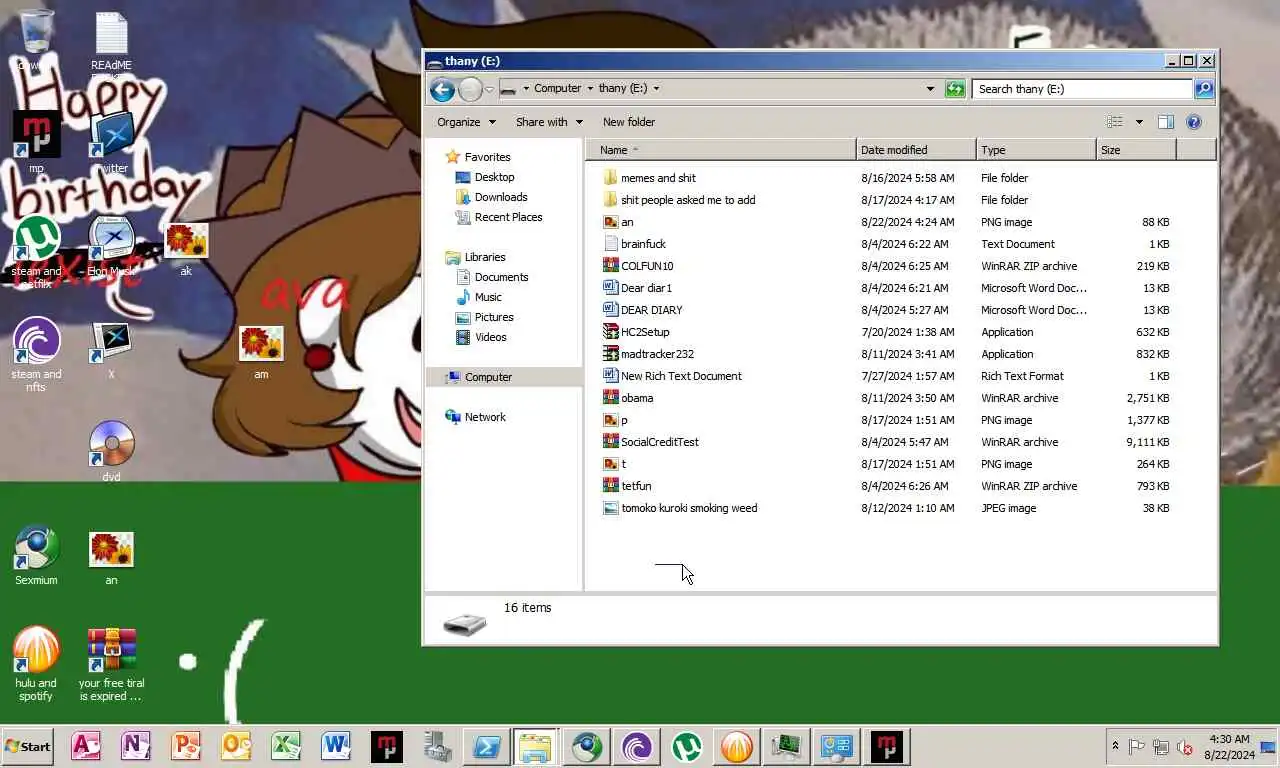The image size is (1280, 768).
Task: Open the Videos library
Action: (x=490, y=337)
